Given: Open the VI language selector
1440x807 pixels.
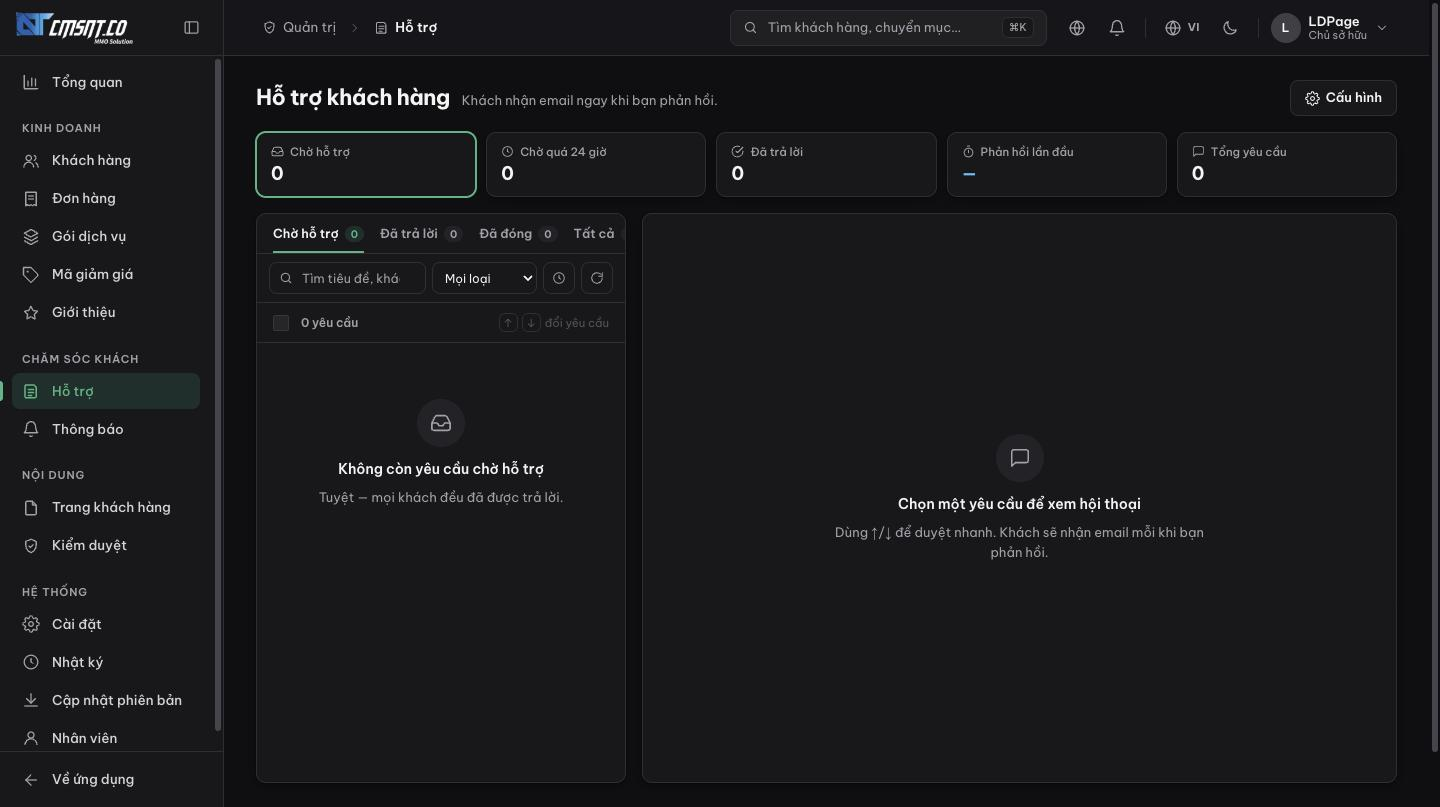Looking at the screenshot, I should 1182,28.
